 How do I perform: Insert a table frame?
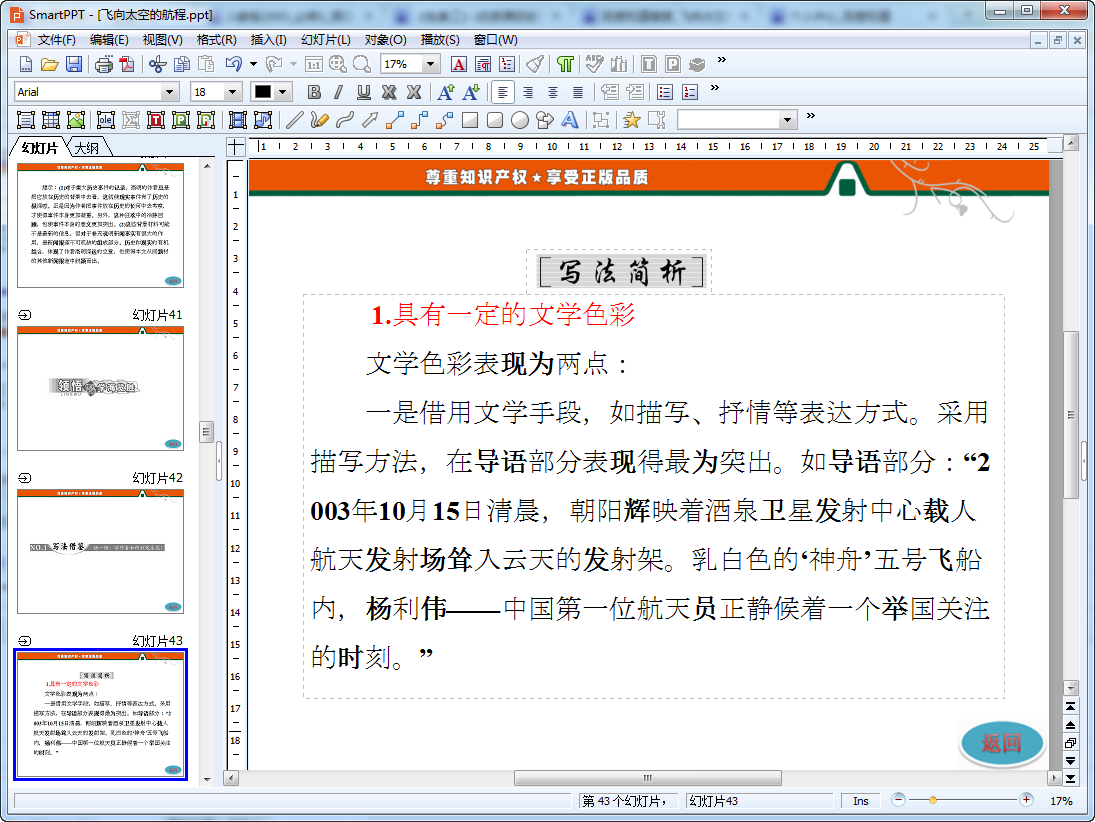(51, 120)
